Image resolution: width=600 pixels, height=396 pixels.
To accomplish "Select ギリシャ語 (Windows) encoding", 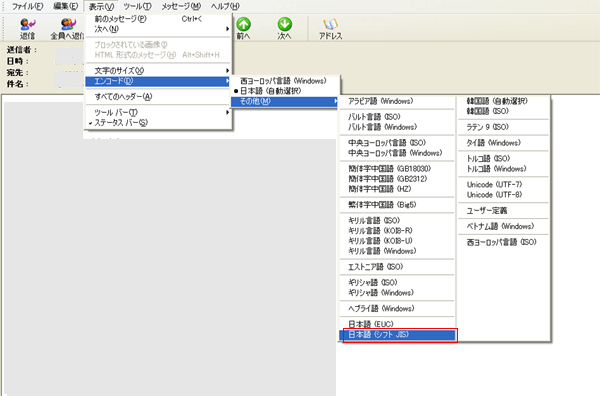I will click(x=397, y=293).
